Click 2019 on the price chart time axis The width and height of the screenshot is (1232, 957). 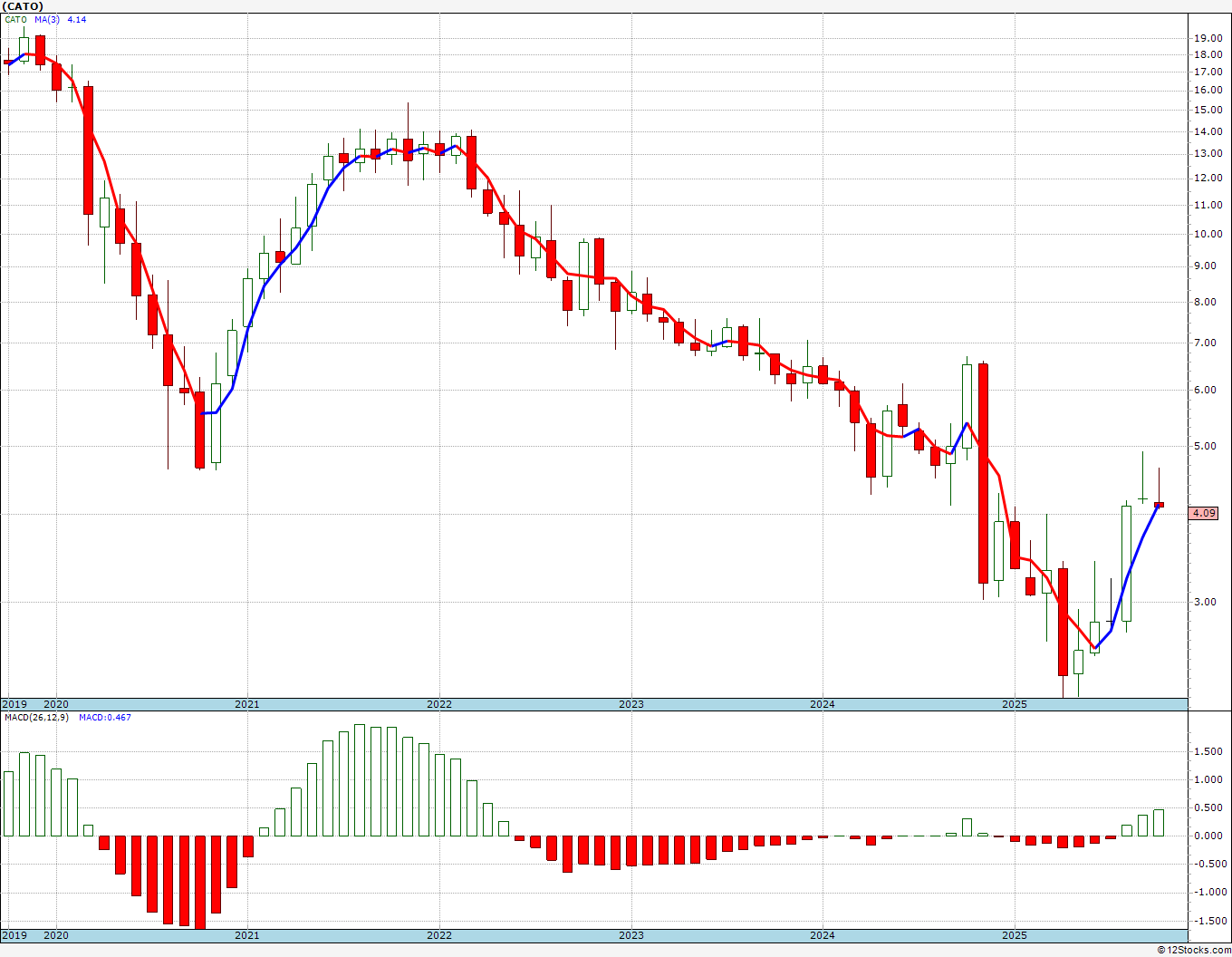pyautogui.click(x=14, y=704)
